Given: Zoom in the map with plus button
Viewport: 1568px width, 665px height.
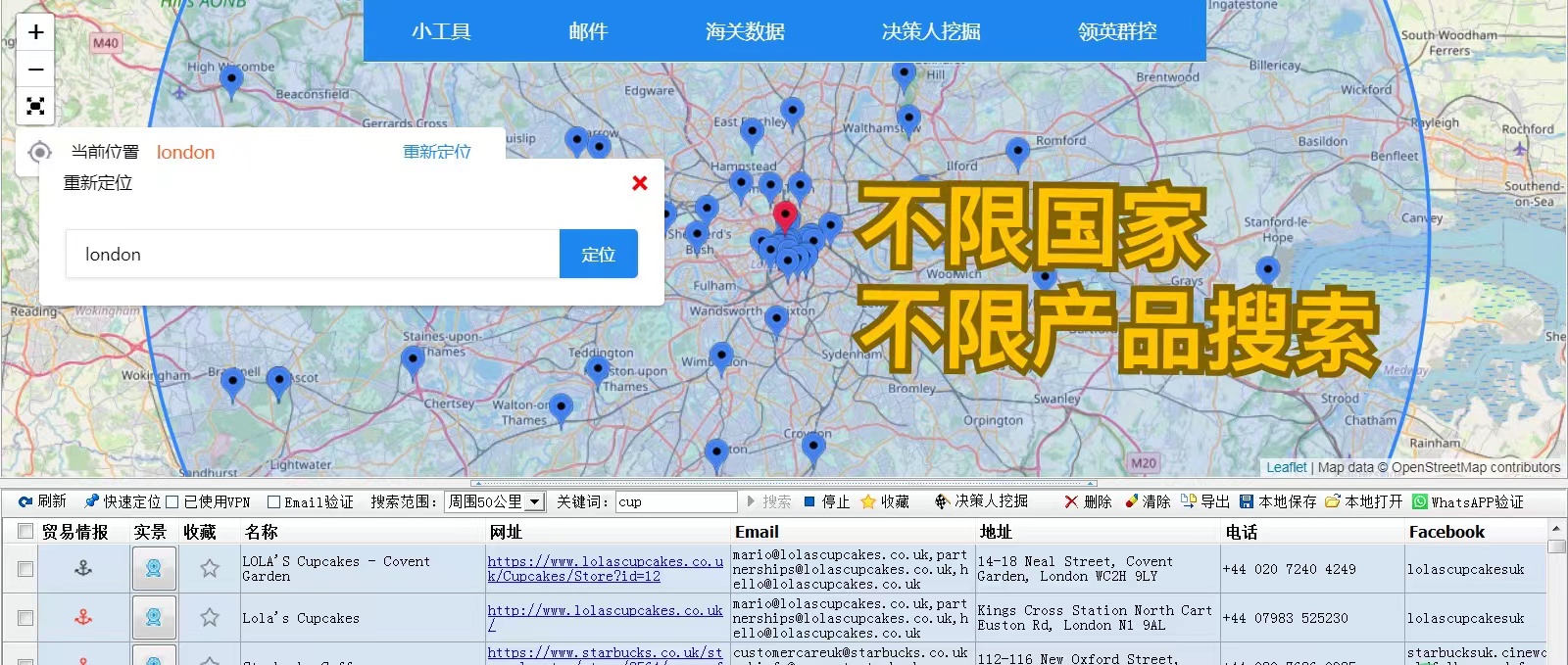Looking at the screenshot, I should (35, 32).
